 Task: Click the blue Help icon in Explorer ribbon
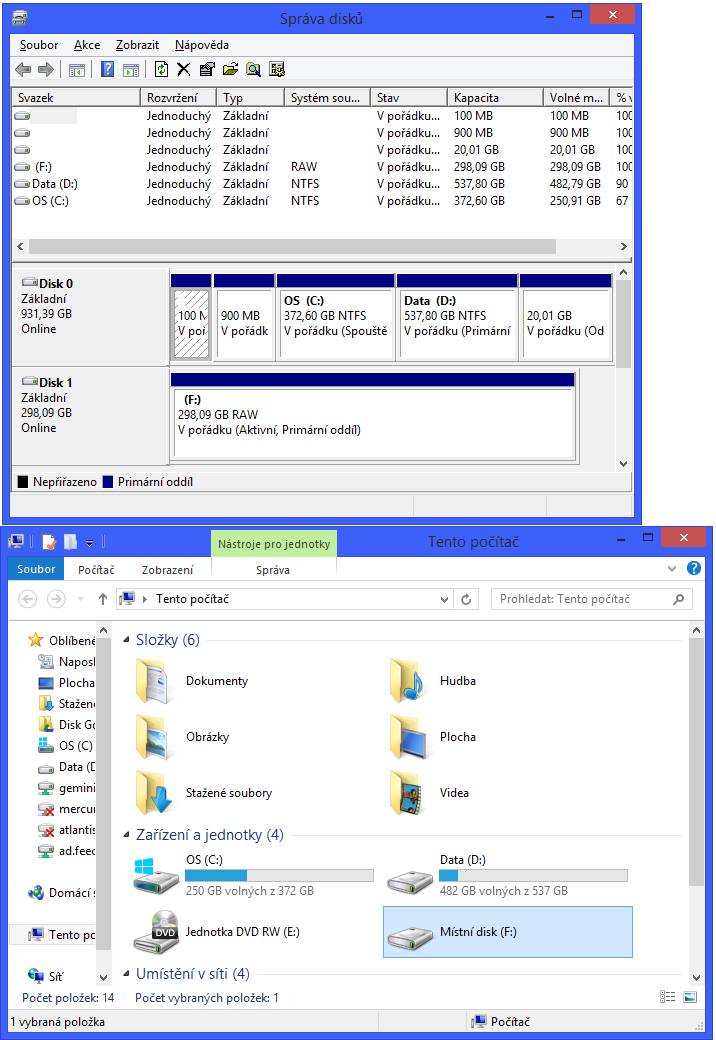pos(693,568)
